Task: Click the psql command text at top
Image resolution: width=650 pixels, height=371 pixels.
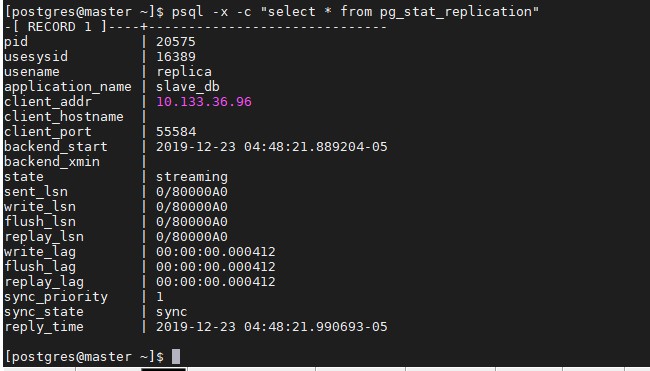Action: 355,12
